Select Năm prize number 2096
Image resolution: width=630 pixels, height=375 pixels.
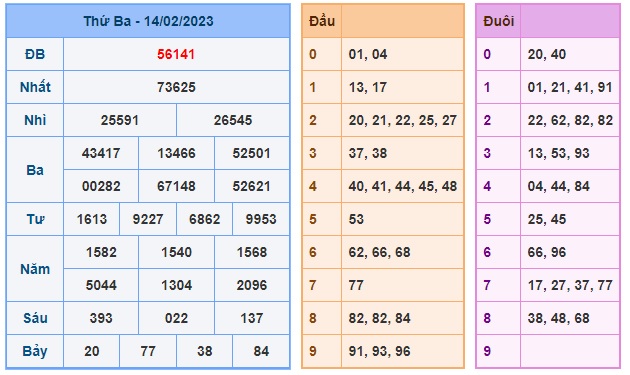252,285
